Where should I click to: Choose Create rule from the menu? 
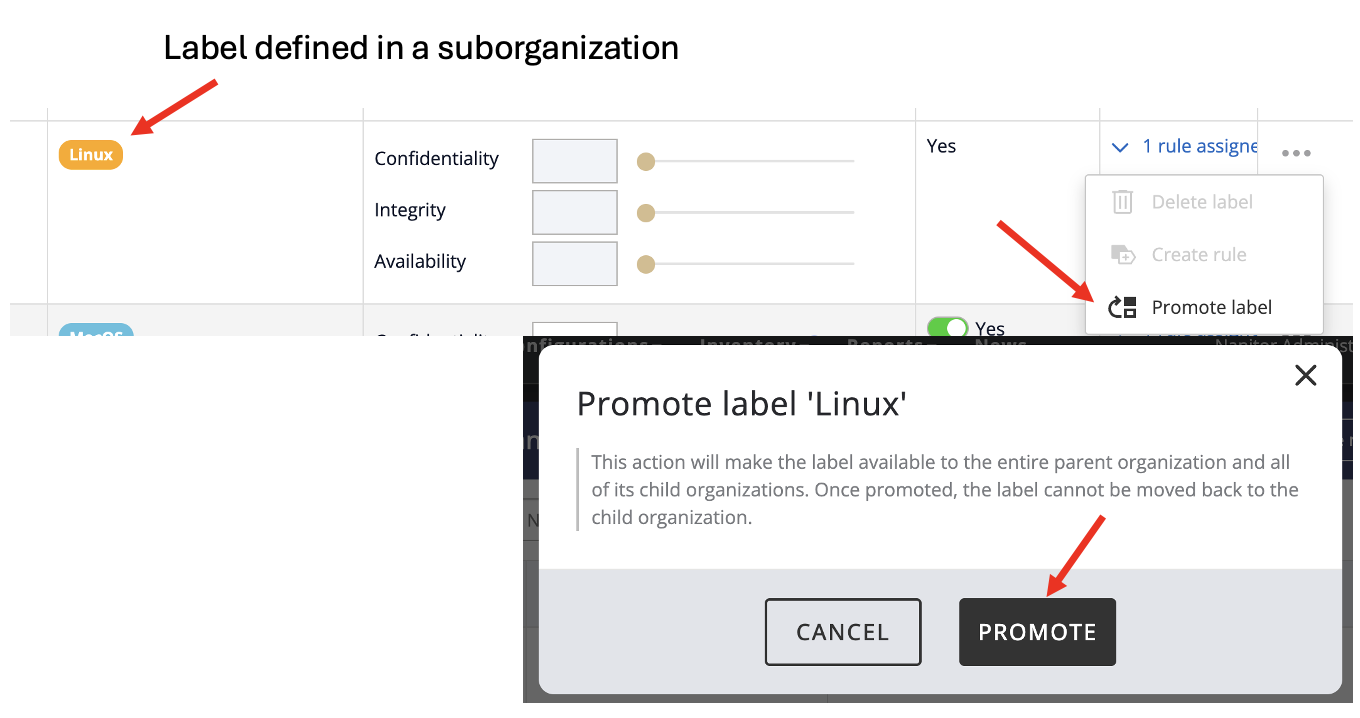tap(1199, 255)
